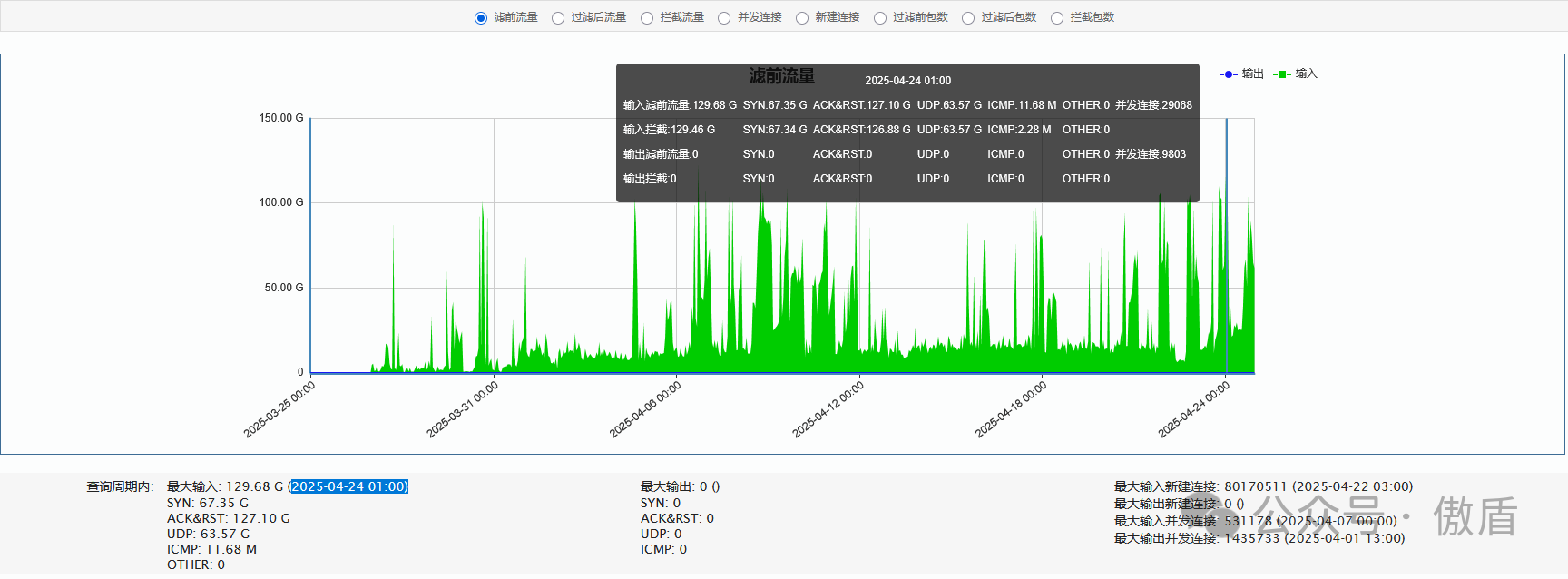Image resolution: width=1568 pixels, height=579 pixels.
Task: Click the 2025-04-12 00:00 axis label
Action: point(828,409)
